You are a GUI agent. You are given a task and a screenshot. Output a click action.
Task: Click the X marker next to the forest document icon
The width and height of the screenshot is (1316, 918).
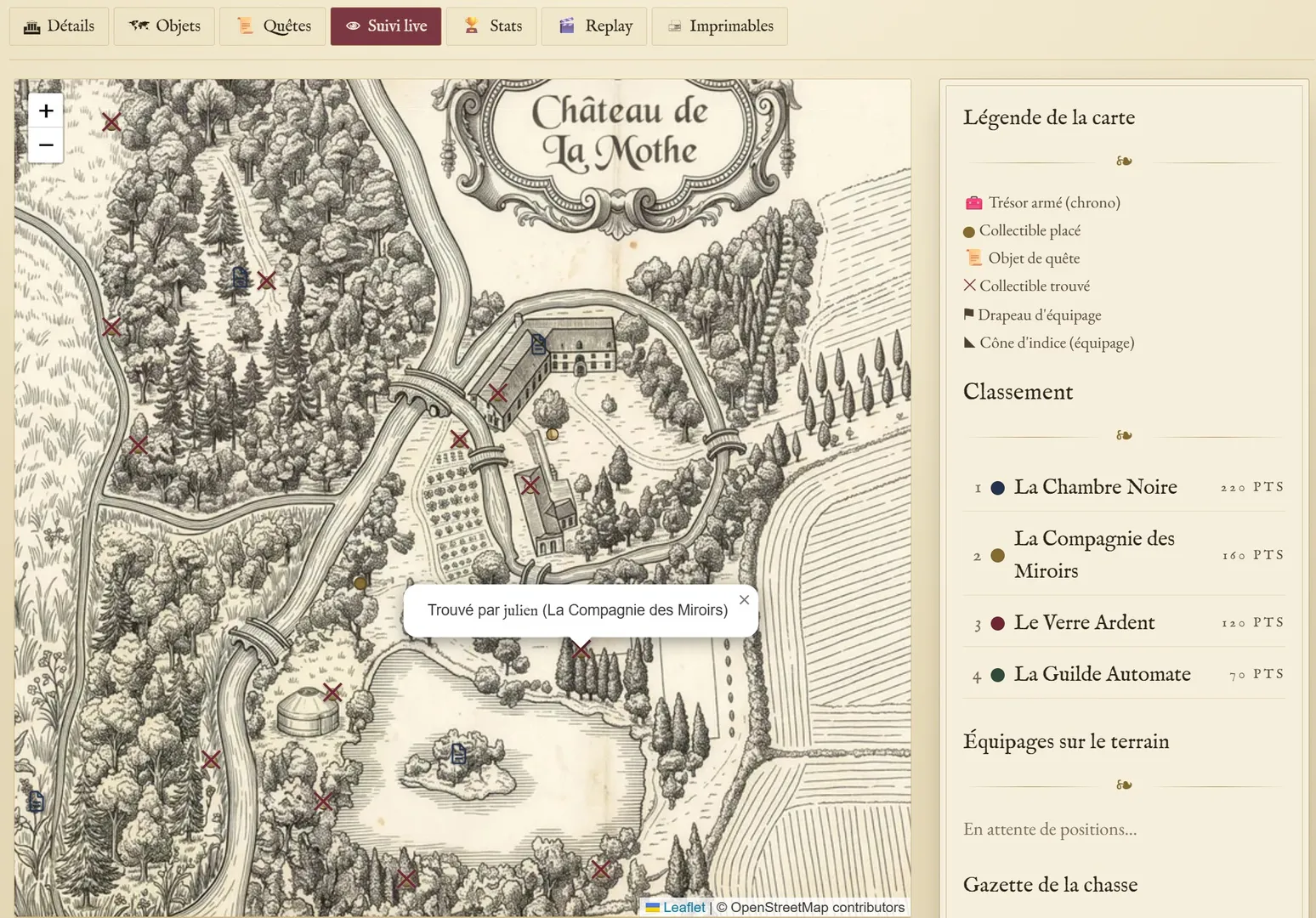click(x=266, y=280)
